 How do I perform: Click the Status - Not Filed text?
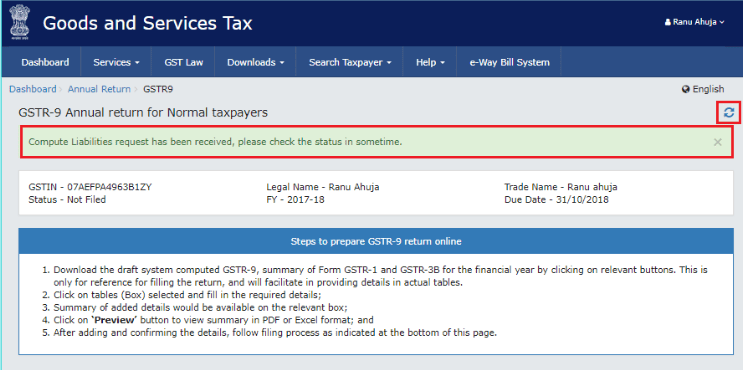click(x=67, y=199)
